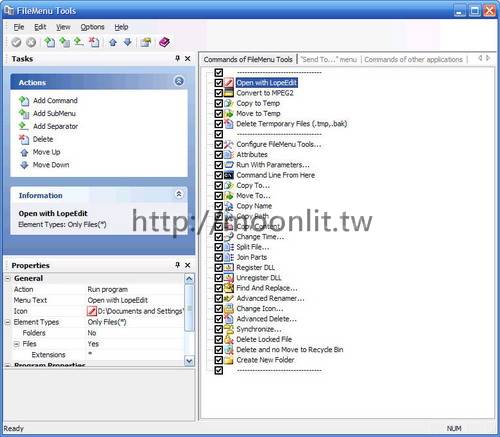This screenshot has height=437, width=500.
Task: Close the Tasks panel
Action: 188,59
